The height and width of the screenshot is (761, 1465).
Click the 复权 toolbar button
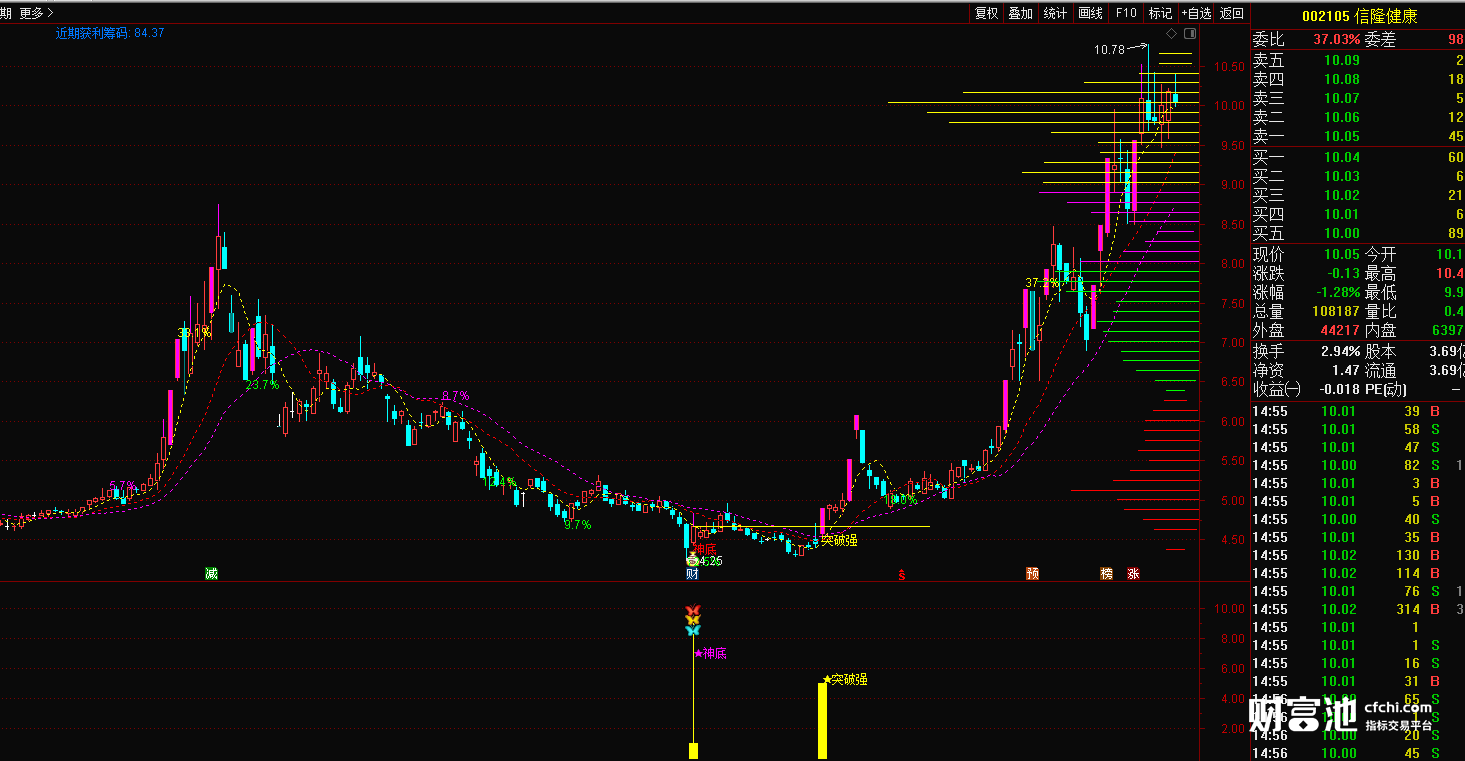point(986,13)
